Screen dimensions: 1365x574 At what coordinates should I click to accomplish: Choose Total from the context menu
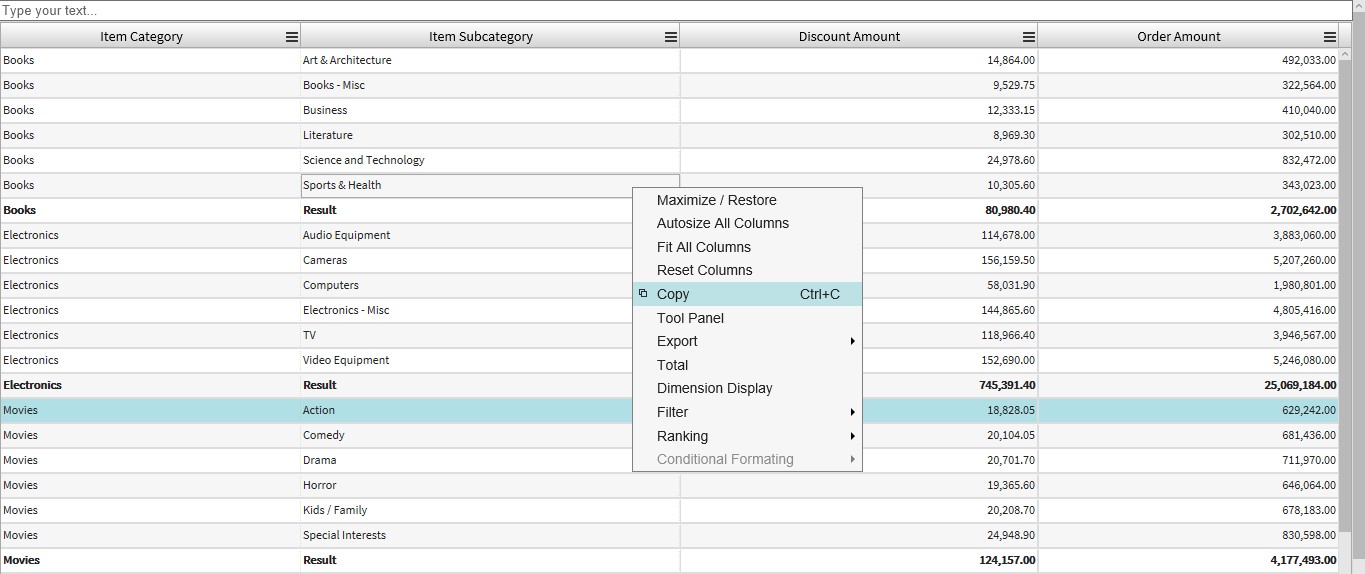tap(672, 365)
